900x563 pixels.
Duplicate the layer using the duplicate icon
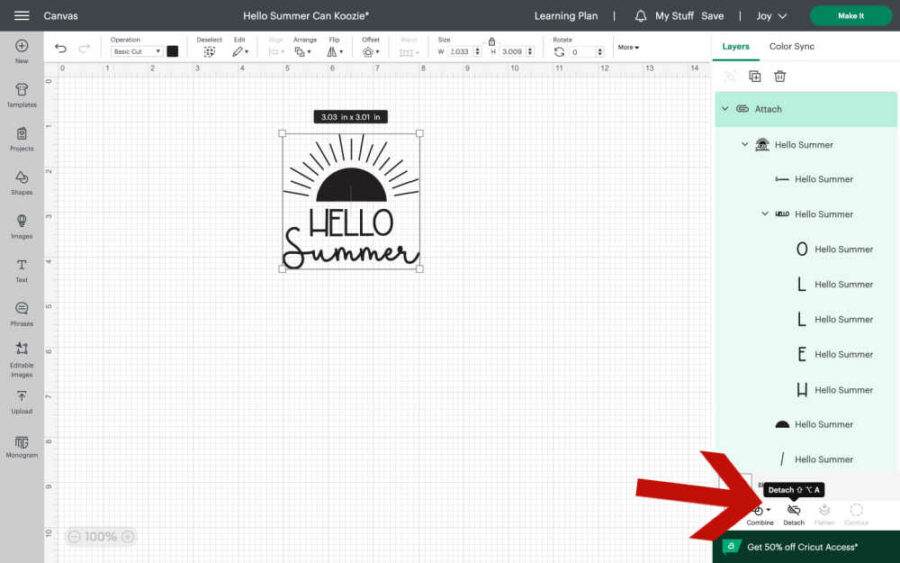point(755,76)
